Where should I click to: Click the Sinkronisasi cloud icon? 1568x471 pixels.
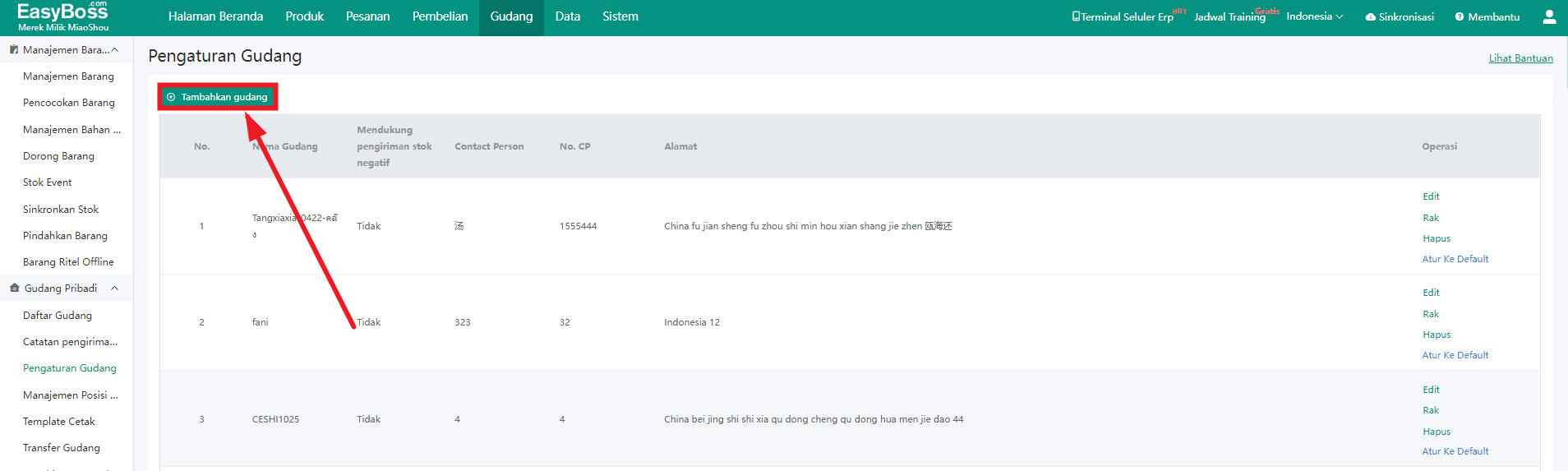[1370, 17]
